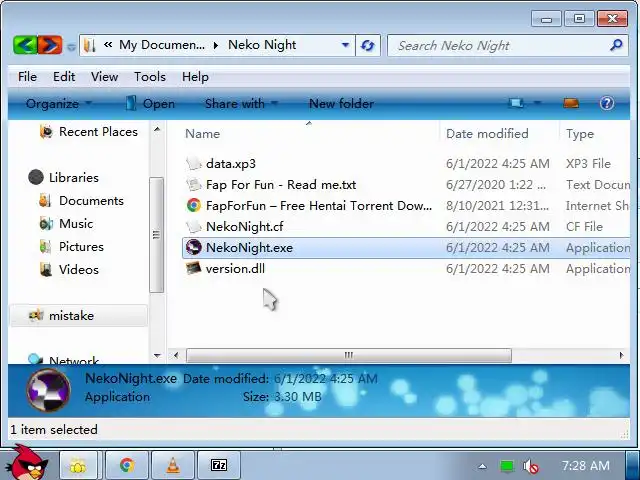Click the data.xp3 file icon
Screen dimensions: 640x480
[193, 163]
